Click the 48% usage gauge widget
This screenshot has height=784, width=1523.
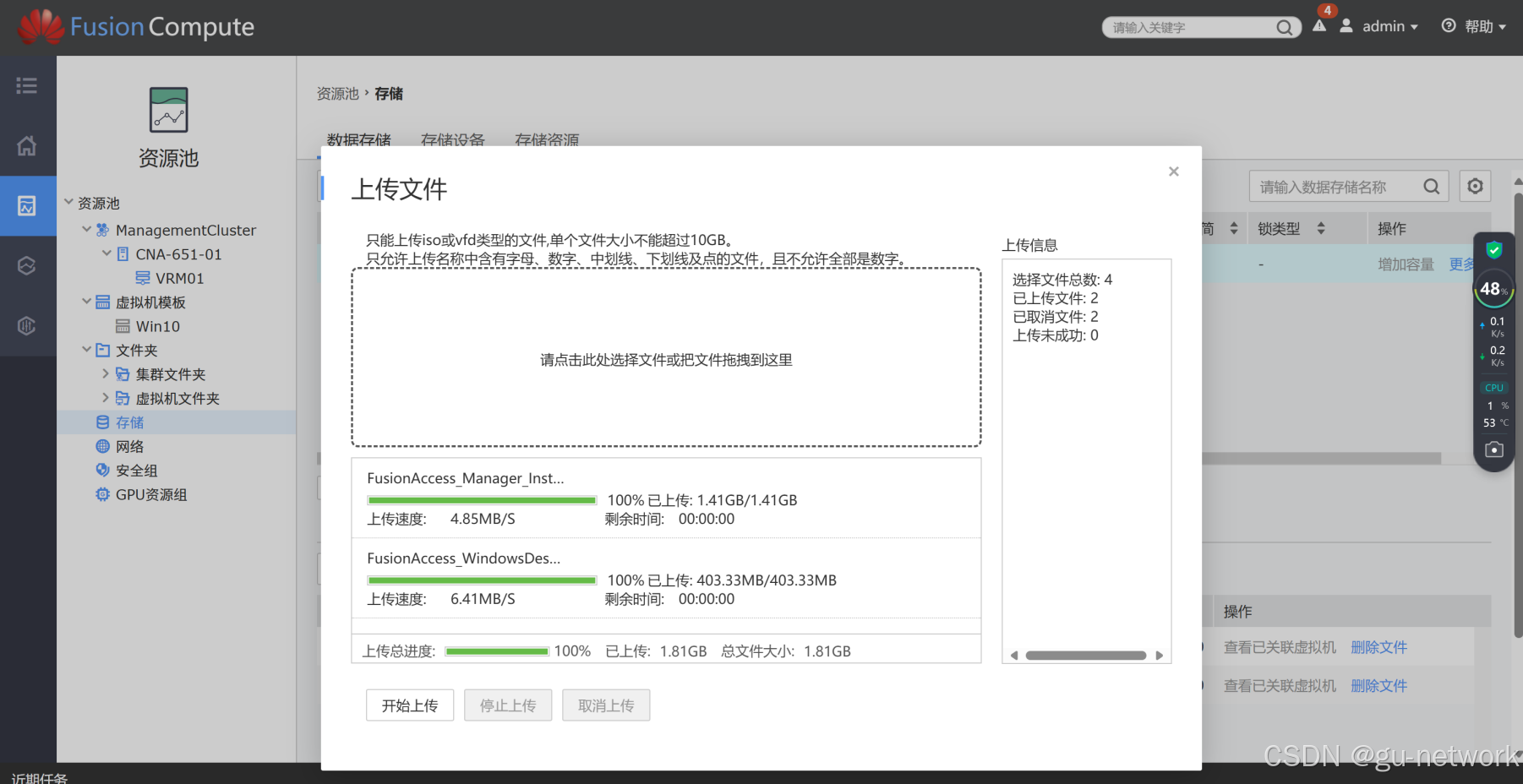click(1493, 290)
